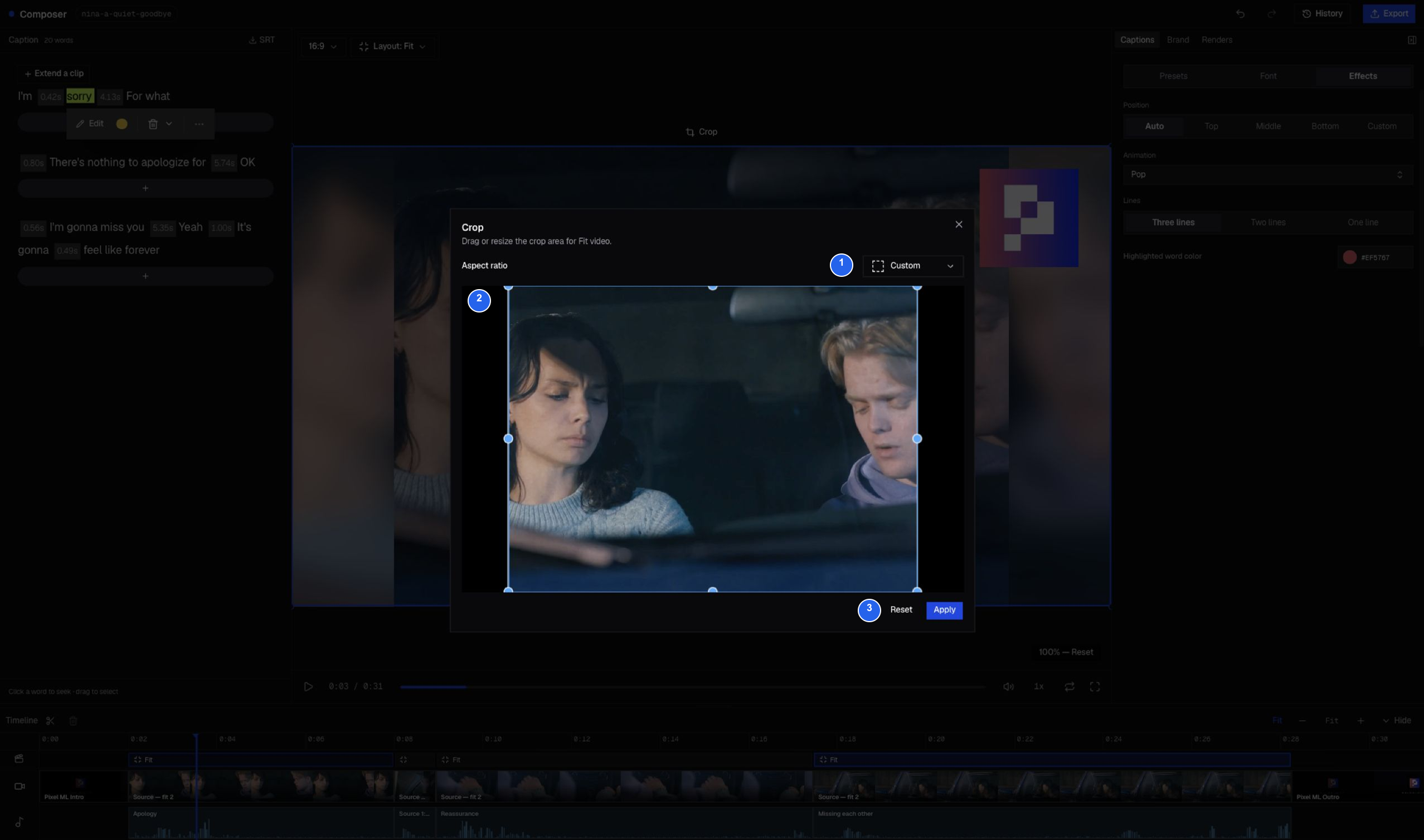The image size is (1424, 840).
Task: Undo the last edit
Action: click(1240, 13)
